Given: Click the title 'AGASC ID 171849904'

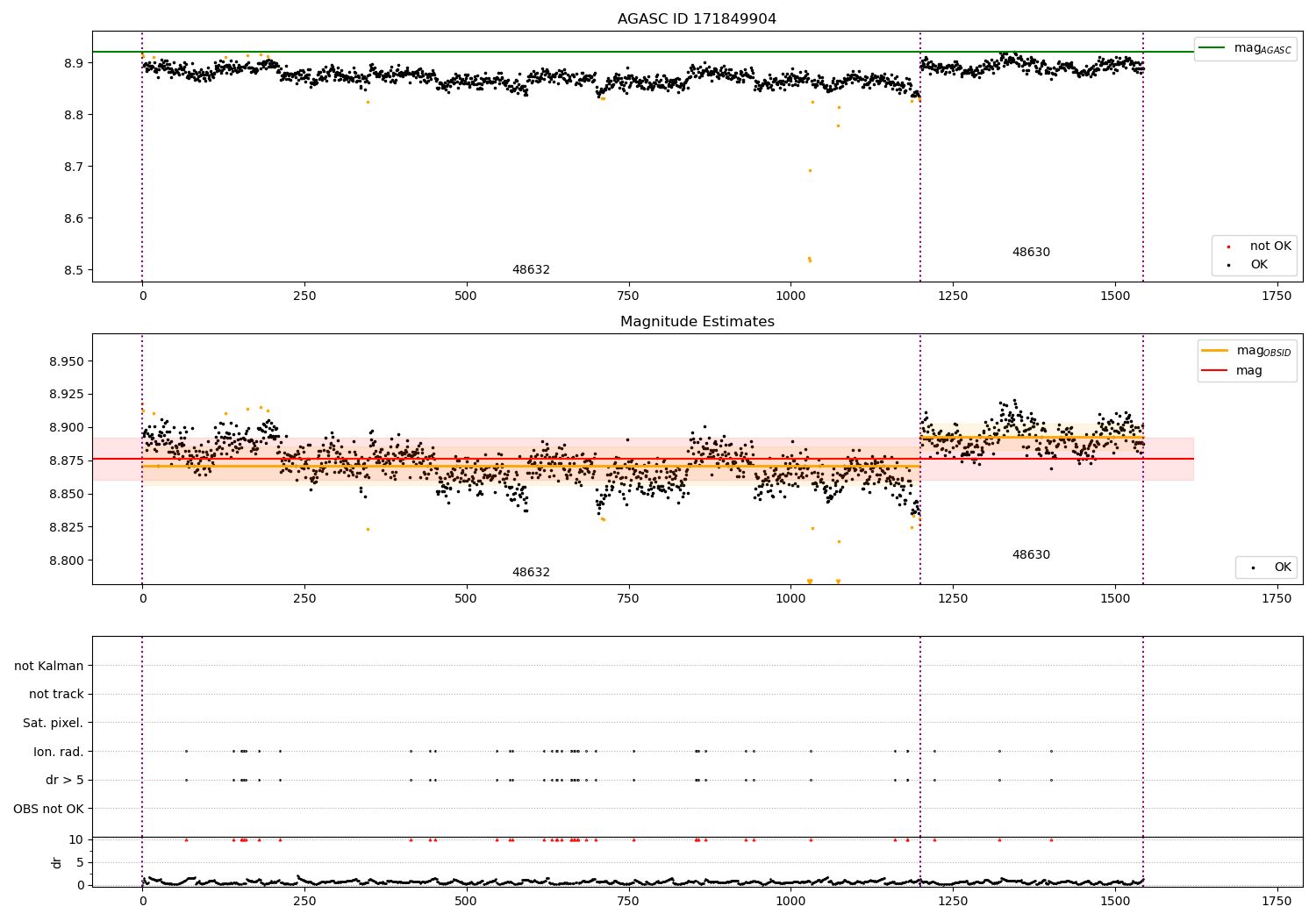Looking at the screenshot, I should 697,19.
